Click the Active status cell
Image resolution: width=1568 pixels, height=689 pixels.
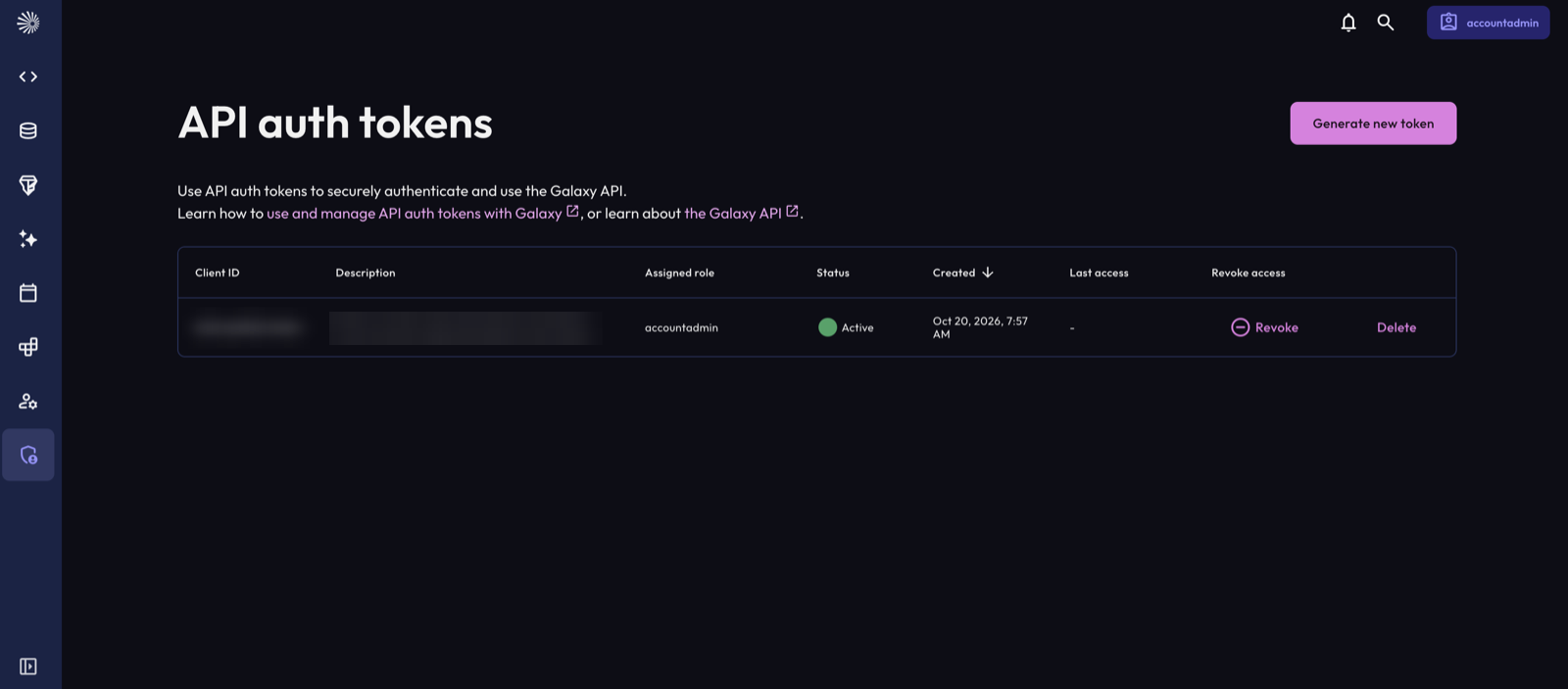[846, 327]
